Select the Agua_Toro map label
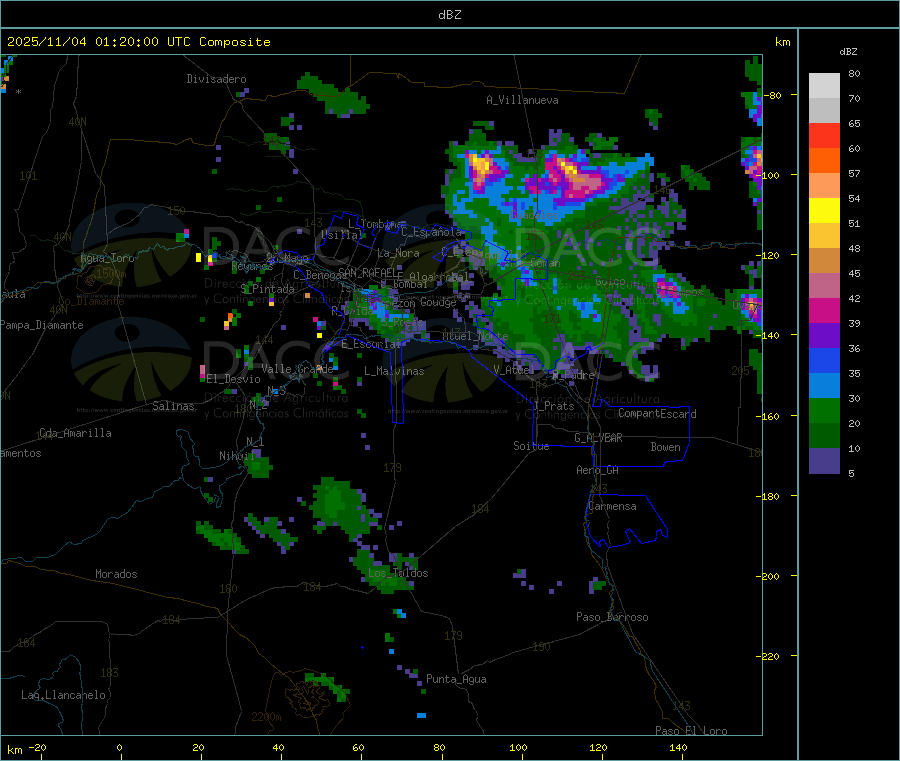900x761 pixels. 107,258
